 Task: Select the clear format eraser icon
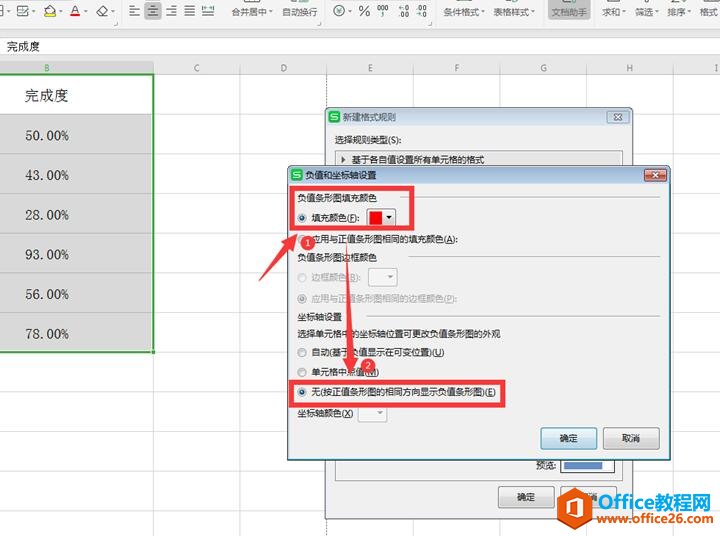(102, 11)
